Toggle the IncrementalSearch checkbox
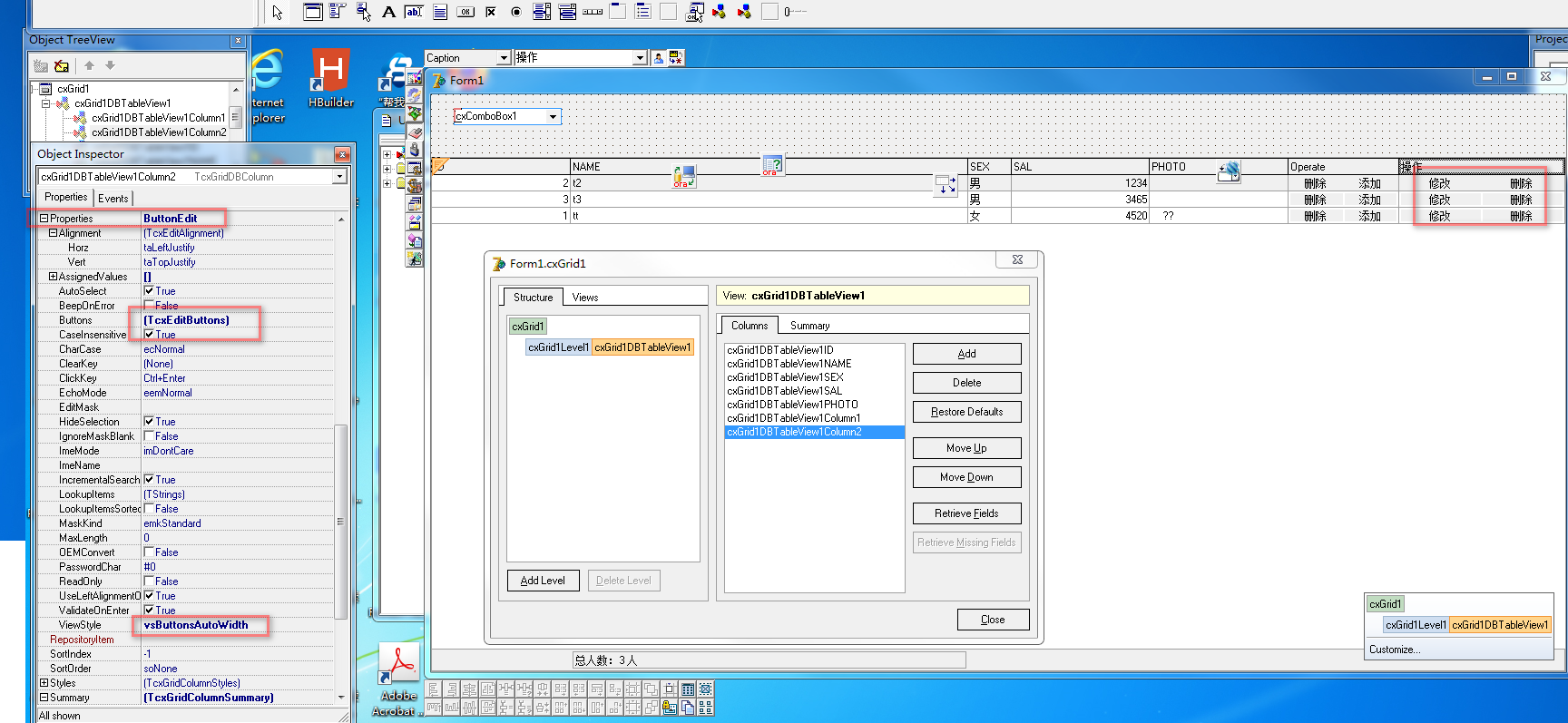The height and width of the screenshot is (723, 1568). click(x=149, y=480)
